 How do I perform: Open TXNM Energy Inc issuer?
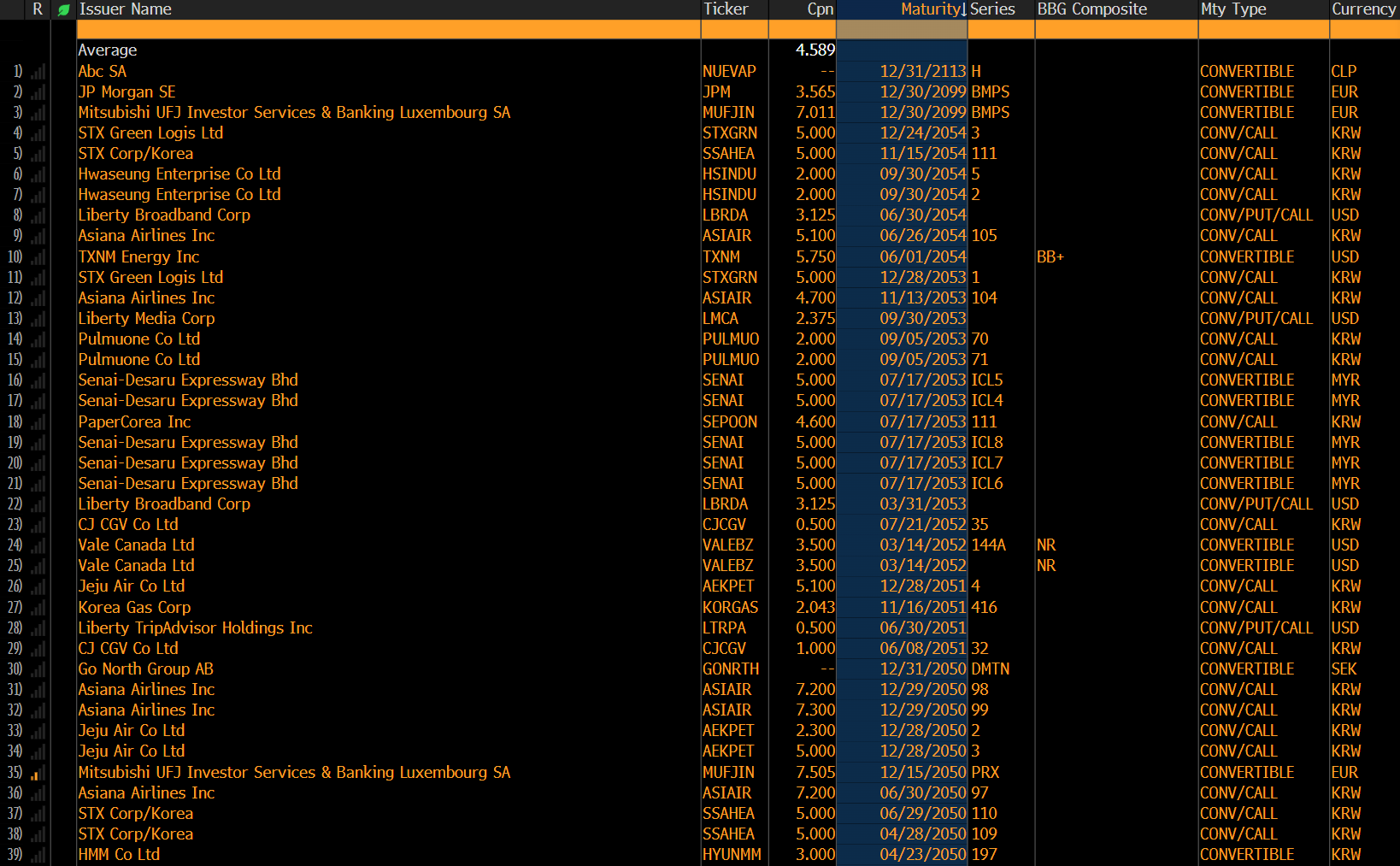138,257
